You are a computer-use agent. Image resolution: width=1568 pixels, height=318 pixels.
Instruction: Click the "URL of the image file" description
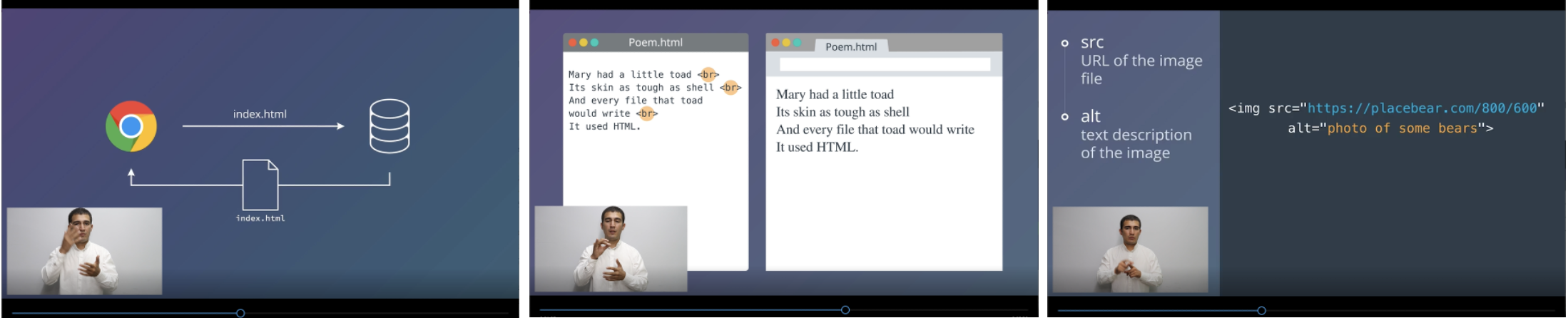click(1141, 70)
